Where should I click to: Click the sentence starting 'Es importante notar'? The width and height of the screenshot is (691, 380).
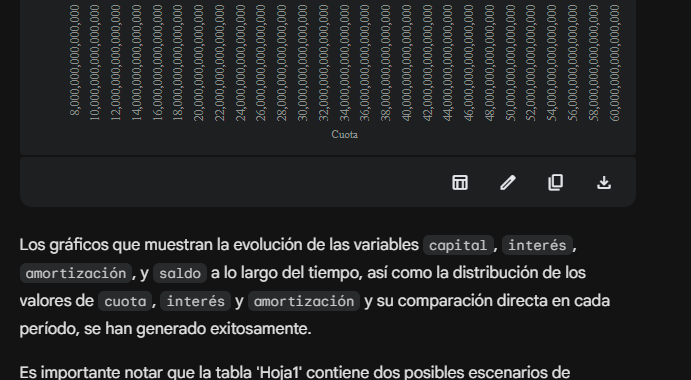click(x=295, y=373)
